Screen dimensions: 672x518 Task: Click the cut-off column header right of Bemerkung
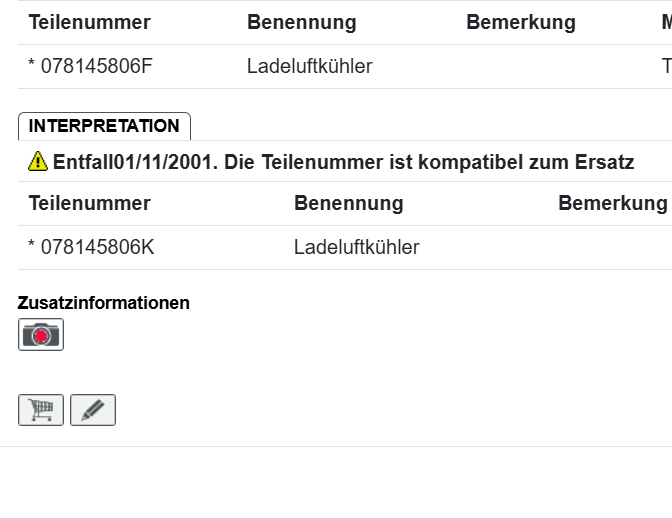pos(666,22)
